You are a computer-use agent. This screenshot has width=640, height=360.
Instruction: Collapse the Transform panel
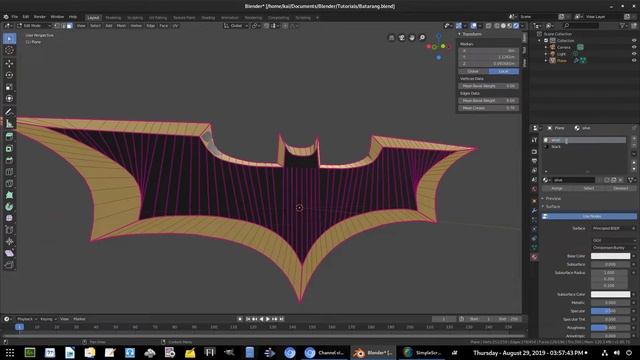pyautogui.click(x=460, y=34)
